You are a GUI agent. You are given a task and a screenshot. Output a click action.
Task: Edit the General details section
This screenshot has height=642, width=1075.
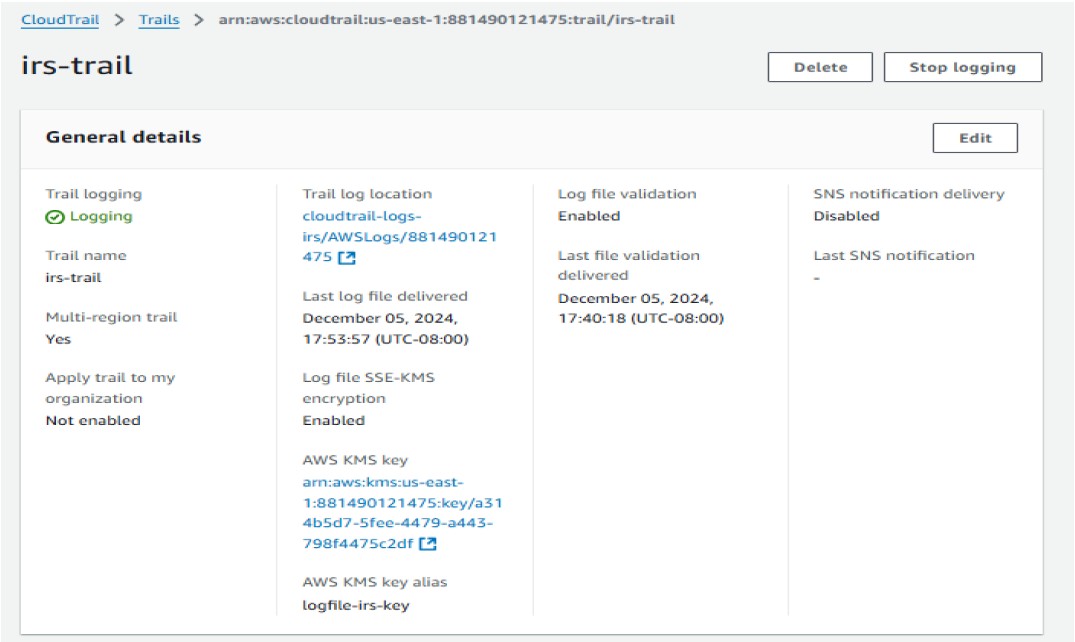pos(975,138)
